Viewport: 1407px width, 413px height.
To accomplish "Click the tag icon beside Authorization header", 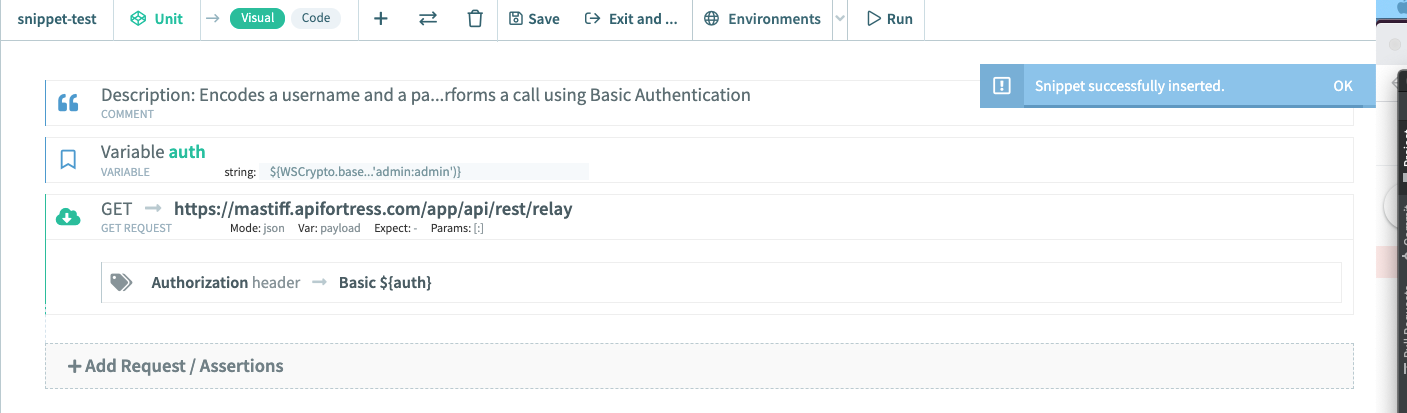I will [121, 282].
